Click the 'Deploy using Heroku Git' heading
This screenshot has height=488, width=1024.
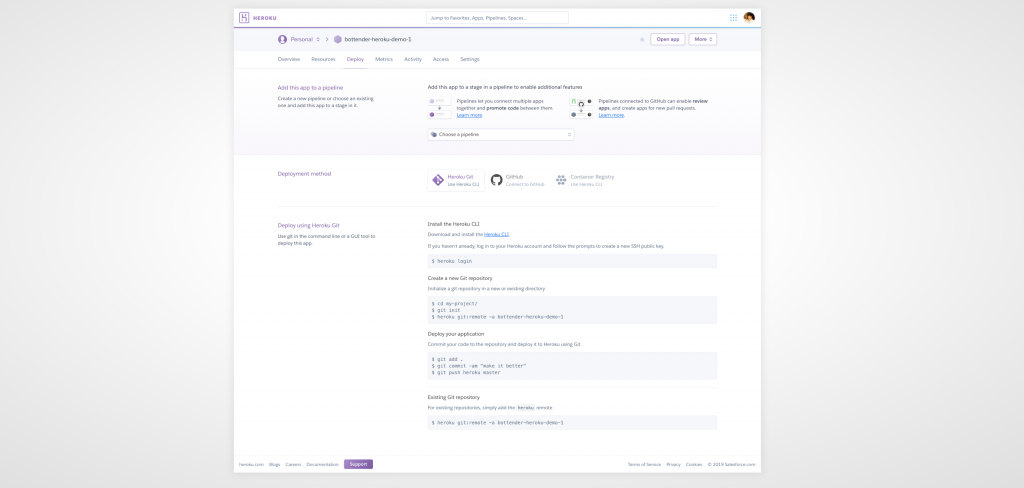click(308, 225)
